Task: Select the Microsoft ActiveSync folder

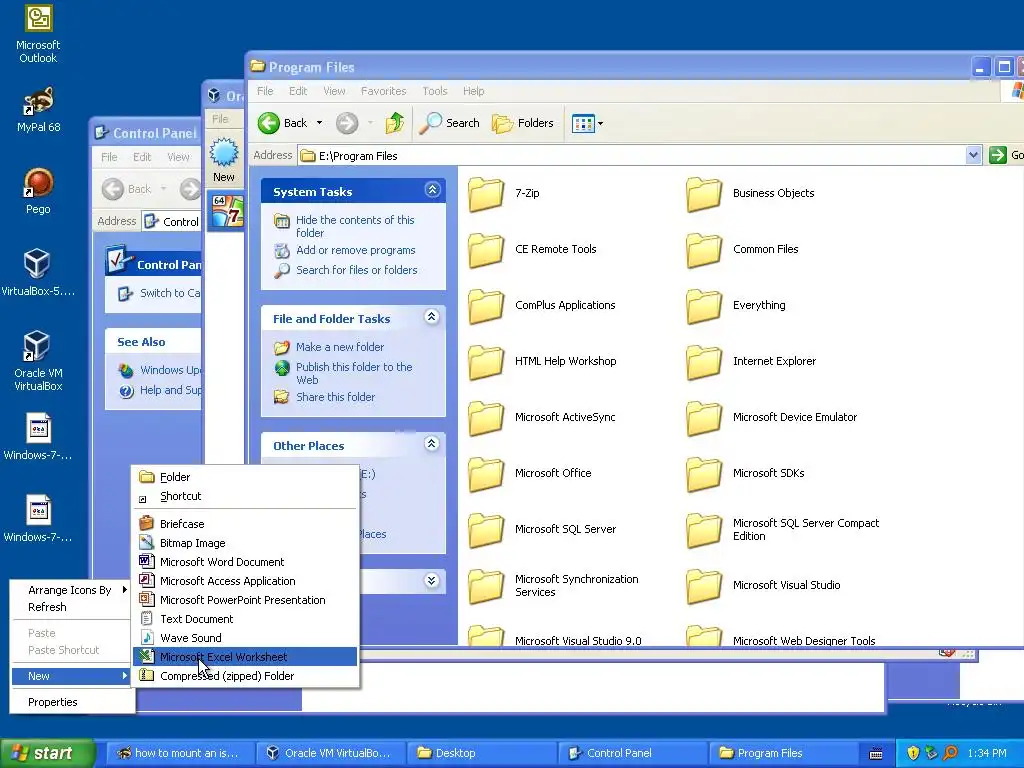Action: (542, 417)
